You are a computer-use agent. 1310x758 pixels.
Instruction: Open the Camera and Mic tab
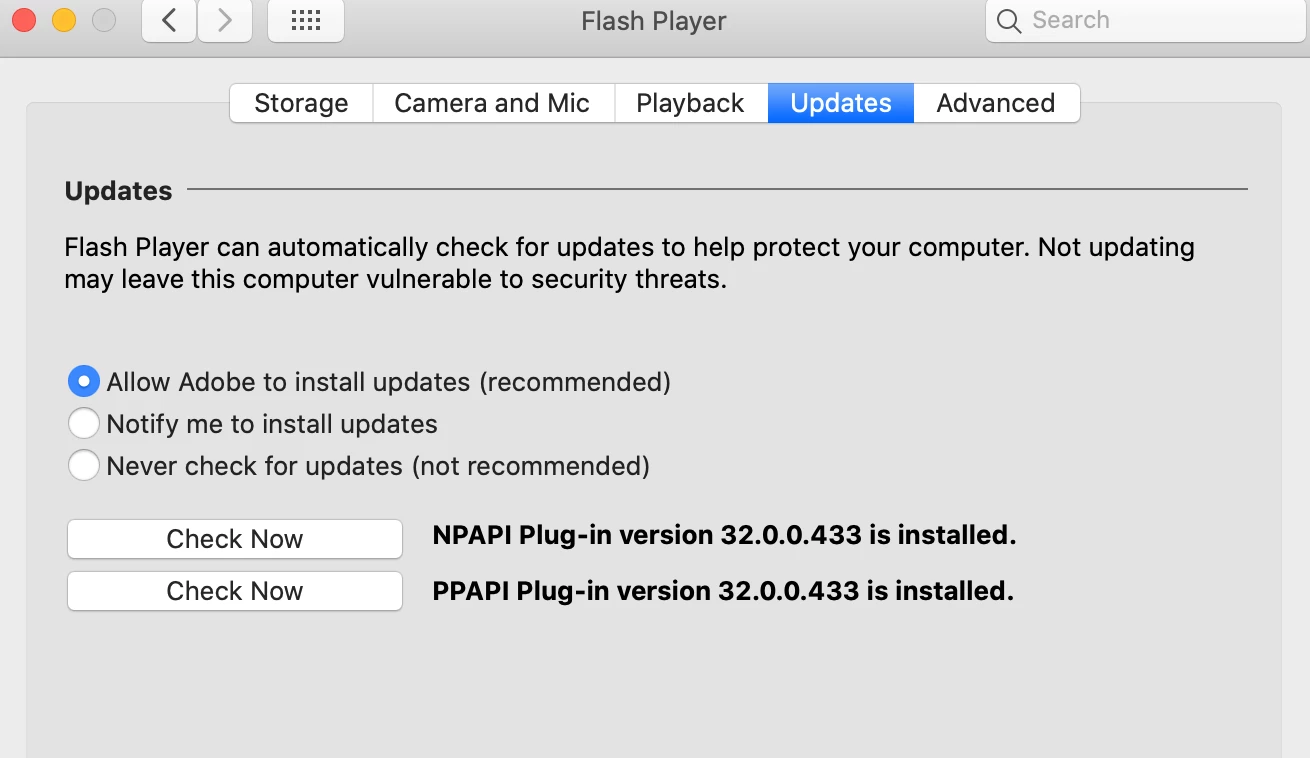(x=492, y=103)
